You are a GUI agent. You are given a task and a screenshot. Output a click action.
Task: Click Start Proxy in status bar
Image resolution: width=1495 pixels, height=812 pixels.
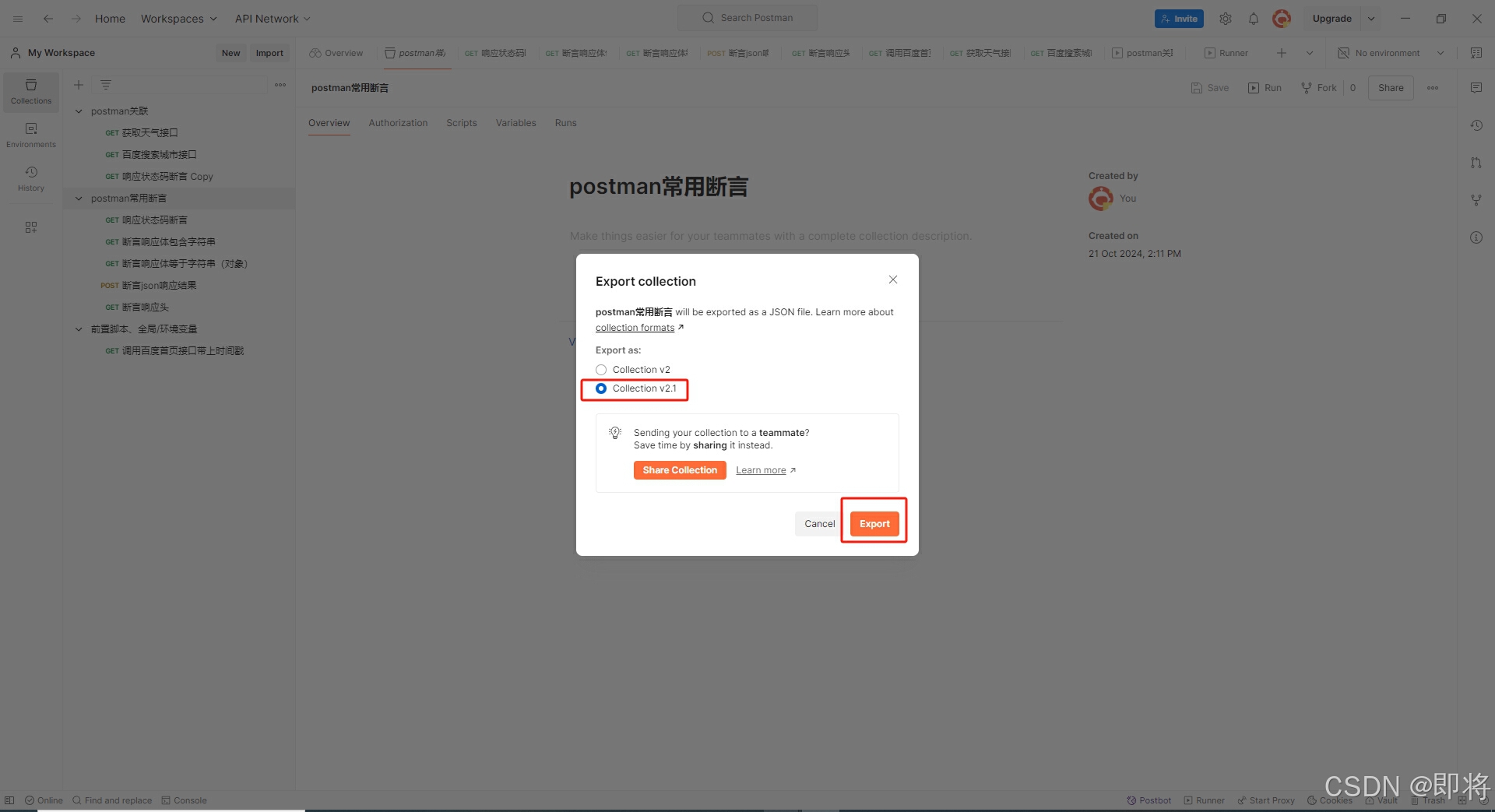click(x=1266, y=800)
